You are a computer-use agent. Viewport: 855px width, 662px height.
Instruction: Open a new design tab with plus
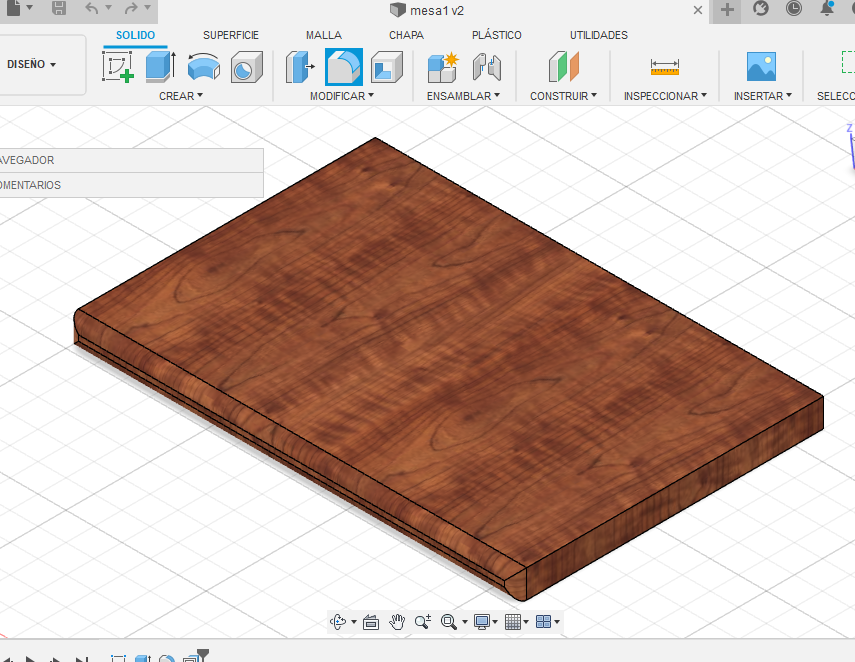pos(727,9)
